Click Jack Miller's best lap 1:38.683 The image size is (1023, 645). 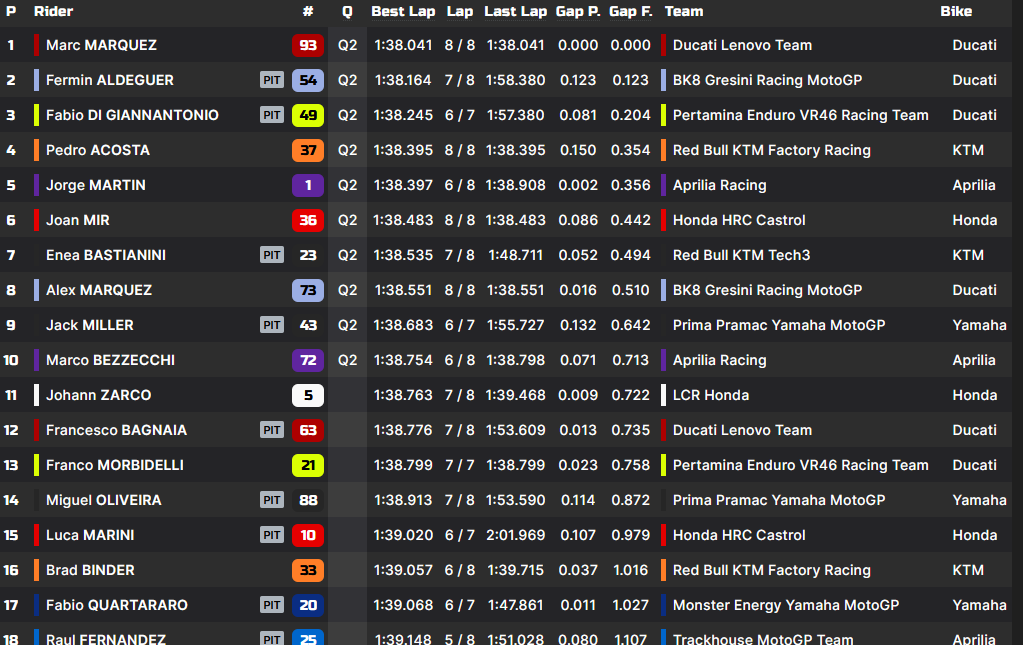point(403,325)
